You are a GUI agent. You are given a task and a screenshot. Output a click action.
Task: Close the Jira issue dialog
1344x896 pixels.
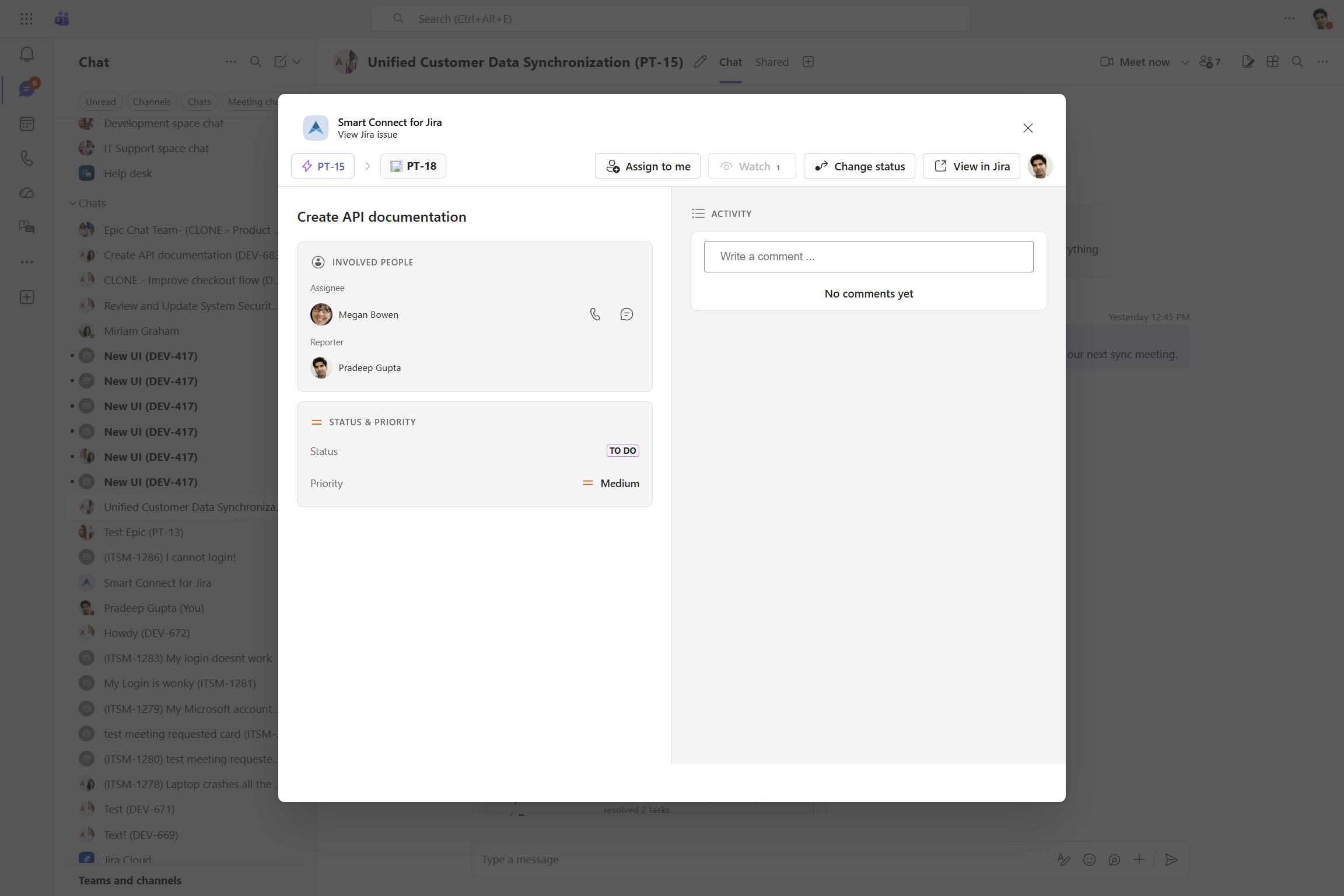(1028, 128)
